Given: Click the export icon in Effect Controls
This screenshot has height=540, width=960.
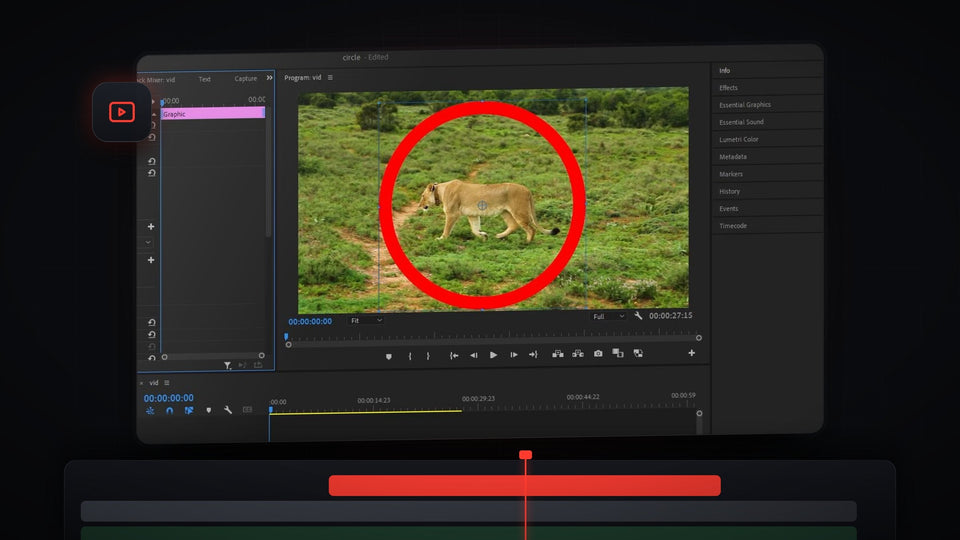Looking at the screenshot, I should coord(258,365).
